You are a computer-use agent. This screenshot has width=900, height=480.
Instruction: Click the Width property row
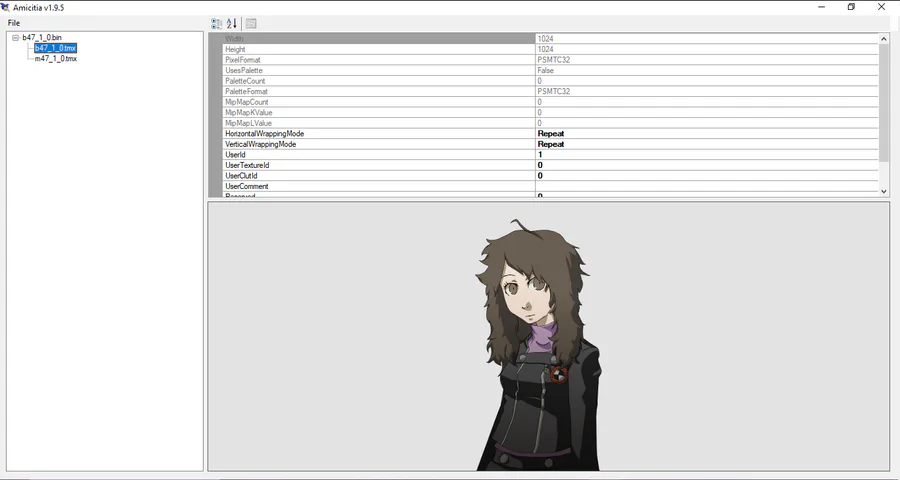click(551, 38)
